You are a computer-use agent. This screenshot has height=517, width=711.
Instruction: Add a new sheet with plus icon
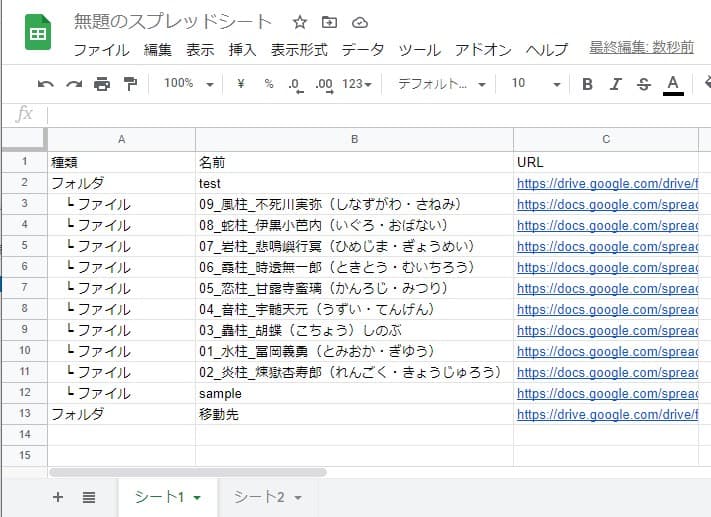pos(58,497)
